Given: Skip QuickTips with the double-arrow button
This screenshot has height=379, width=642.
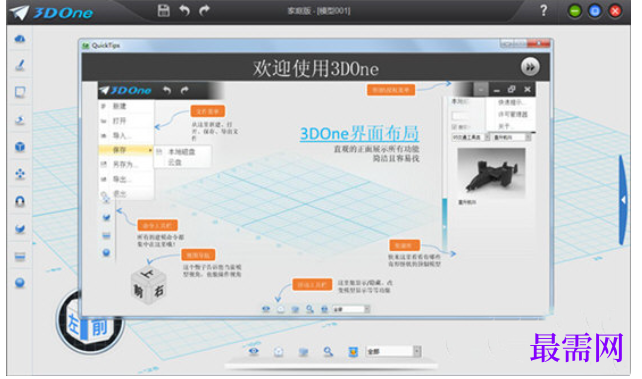Looking at the screenshot, I should click(x=530, y=67).
